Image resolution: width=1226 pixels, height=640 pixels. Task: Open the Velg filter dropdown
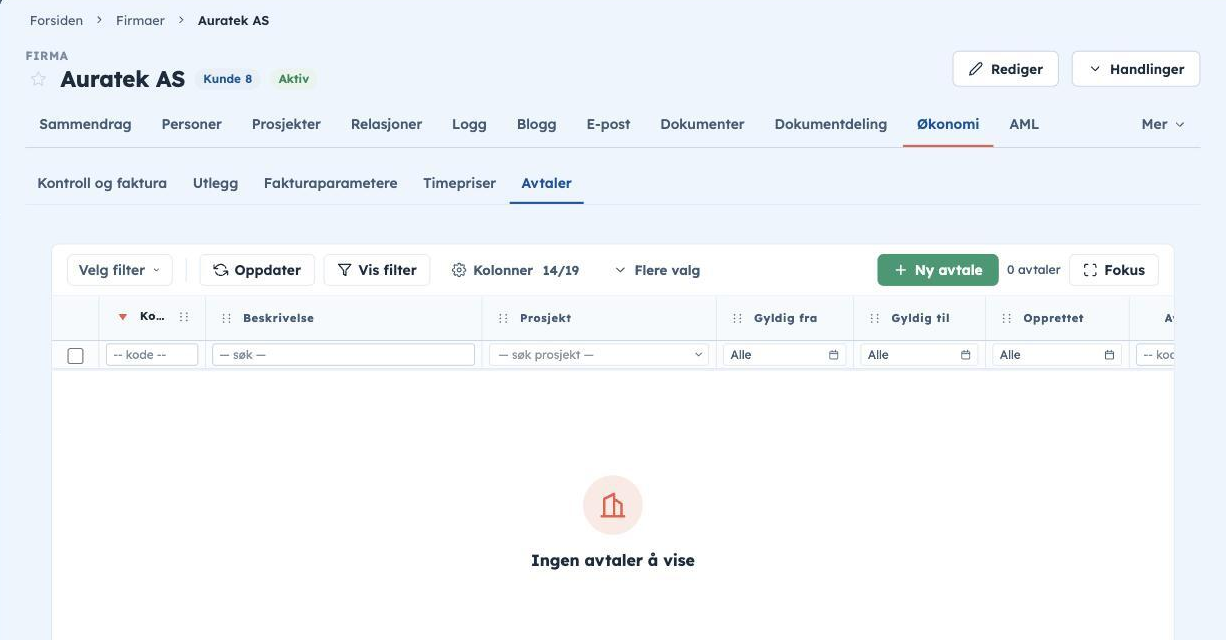point(120,270)
